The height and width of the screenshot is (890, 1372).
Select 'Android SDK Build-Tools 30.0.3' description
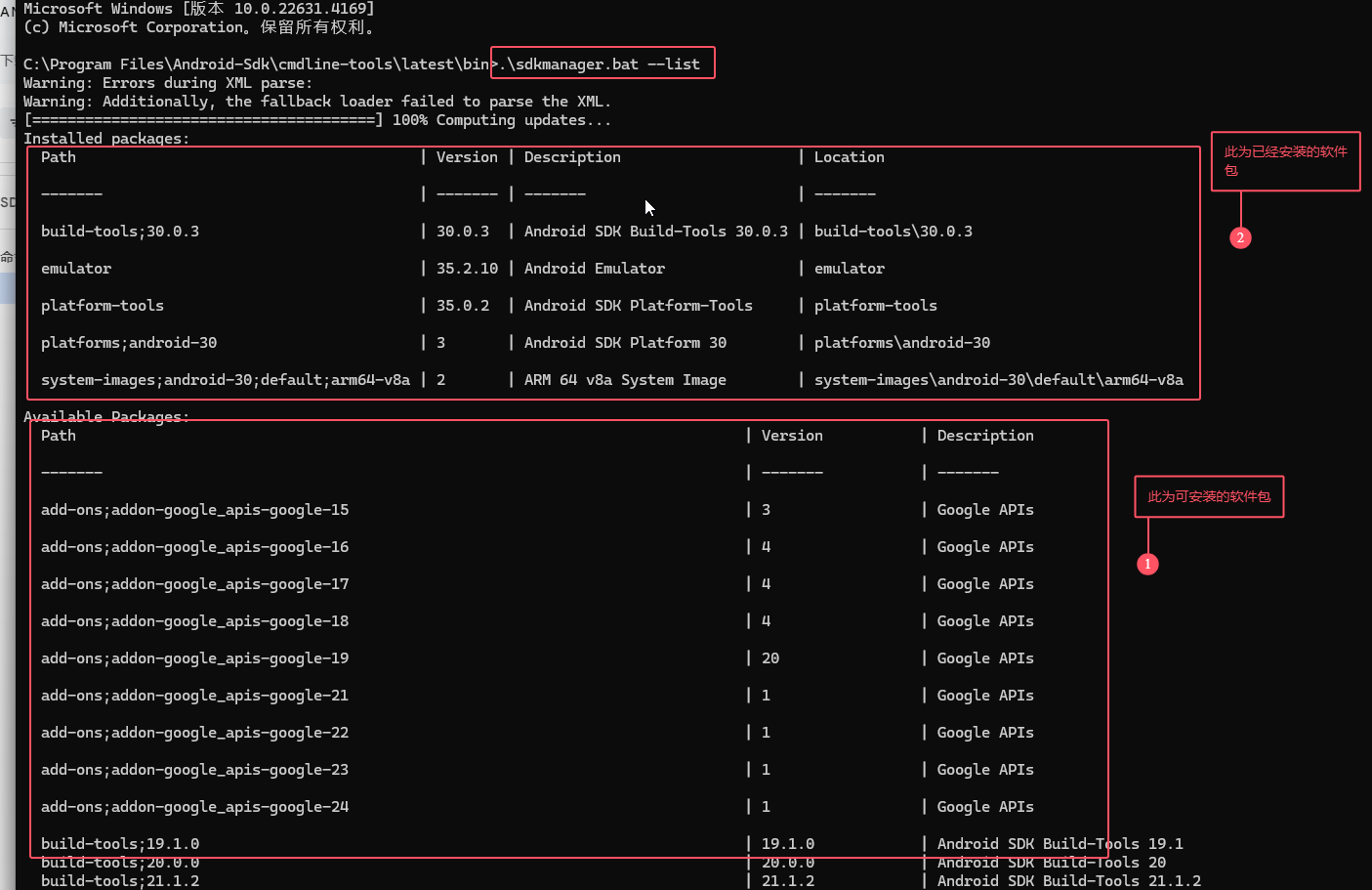pos(656,232)
